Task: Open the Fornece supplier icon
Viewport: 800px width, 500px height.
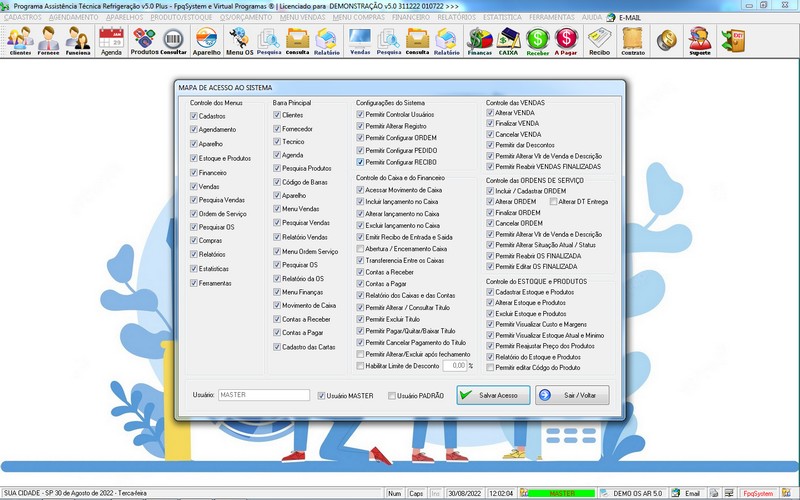Action: pos(48,41)
